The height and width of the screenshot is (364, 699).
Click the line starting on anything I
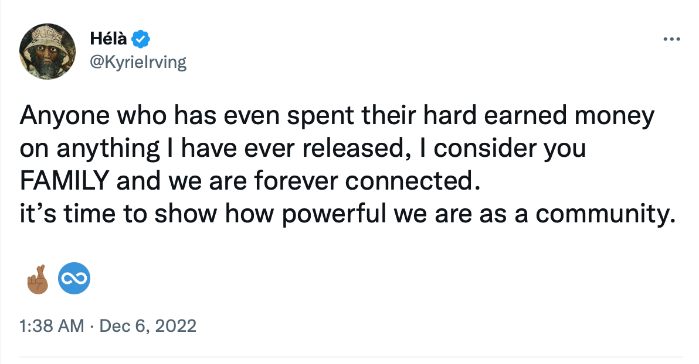tap(303, 149)
